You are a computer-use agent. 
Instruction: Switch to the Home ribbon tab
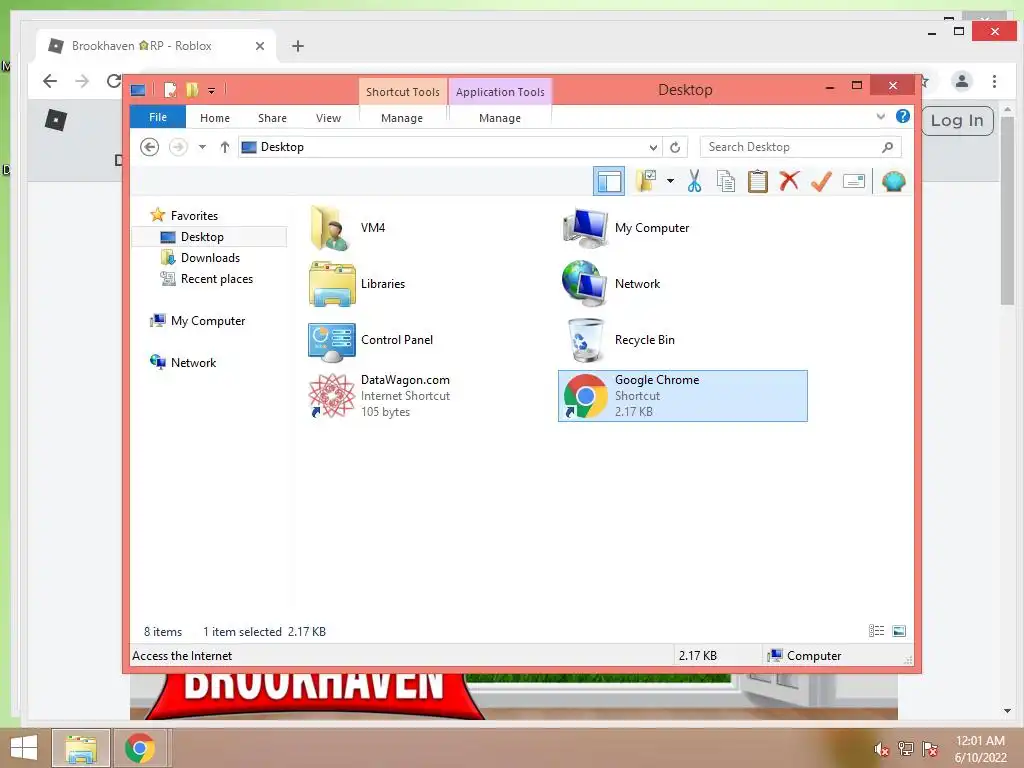pos(215,118)
